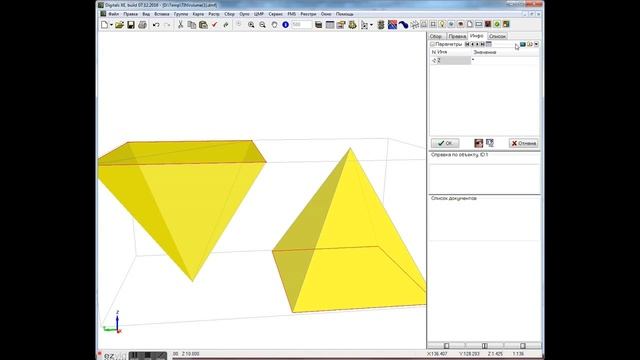Switch to the Сбор tab
The height and width of the screenshot is (360, 640).
click(x=436, y=36)
